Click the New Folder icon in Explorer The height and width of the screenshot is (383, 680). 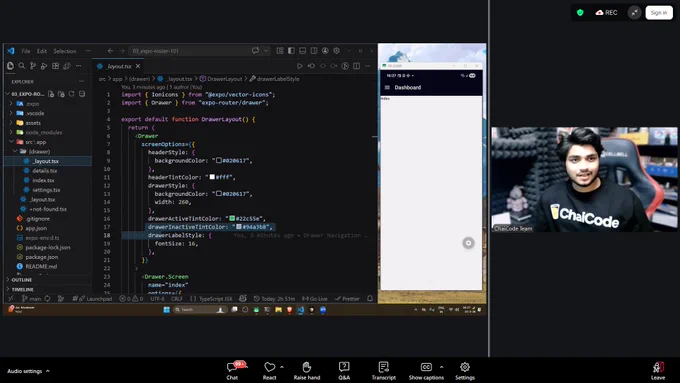(x=61, y=94)
